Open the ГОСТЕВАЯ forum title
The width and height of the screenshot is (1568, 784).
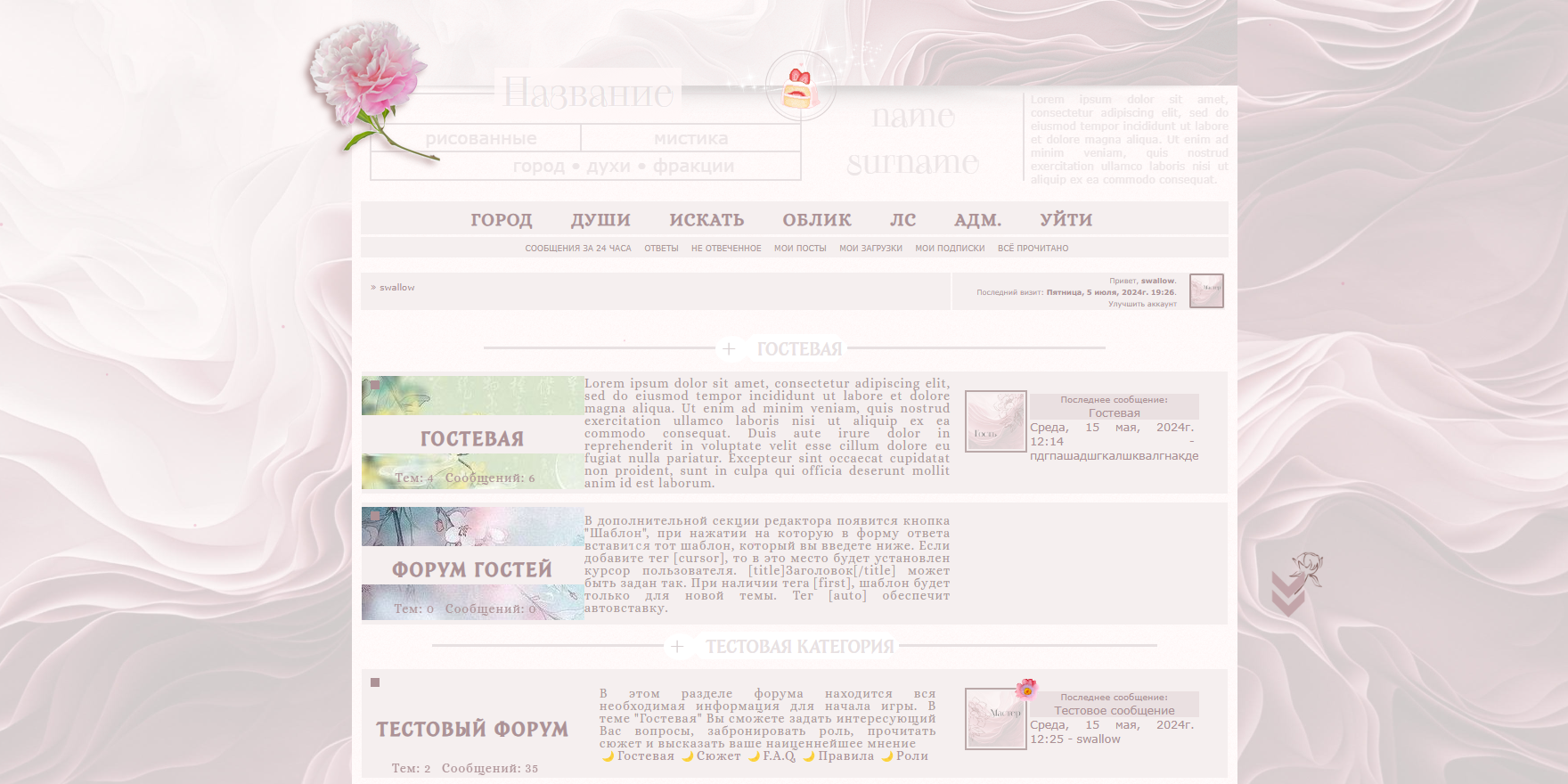click(x=472, y=439)
